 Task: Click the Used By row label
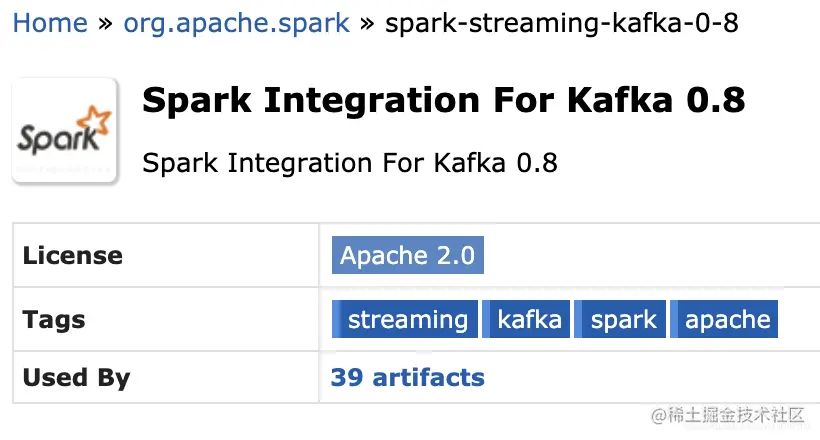(76, 378)
